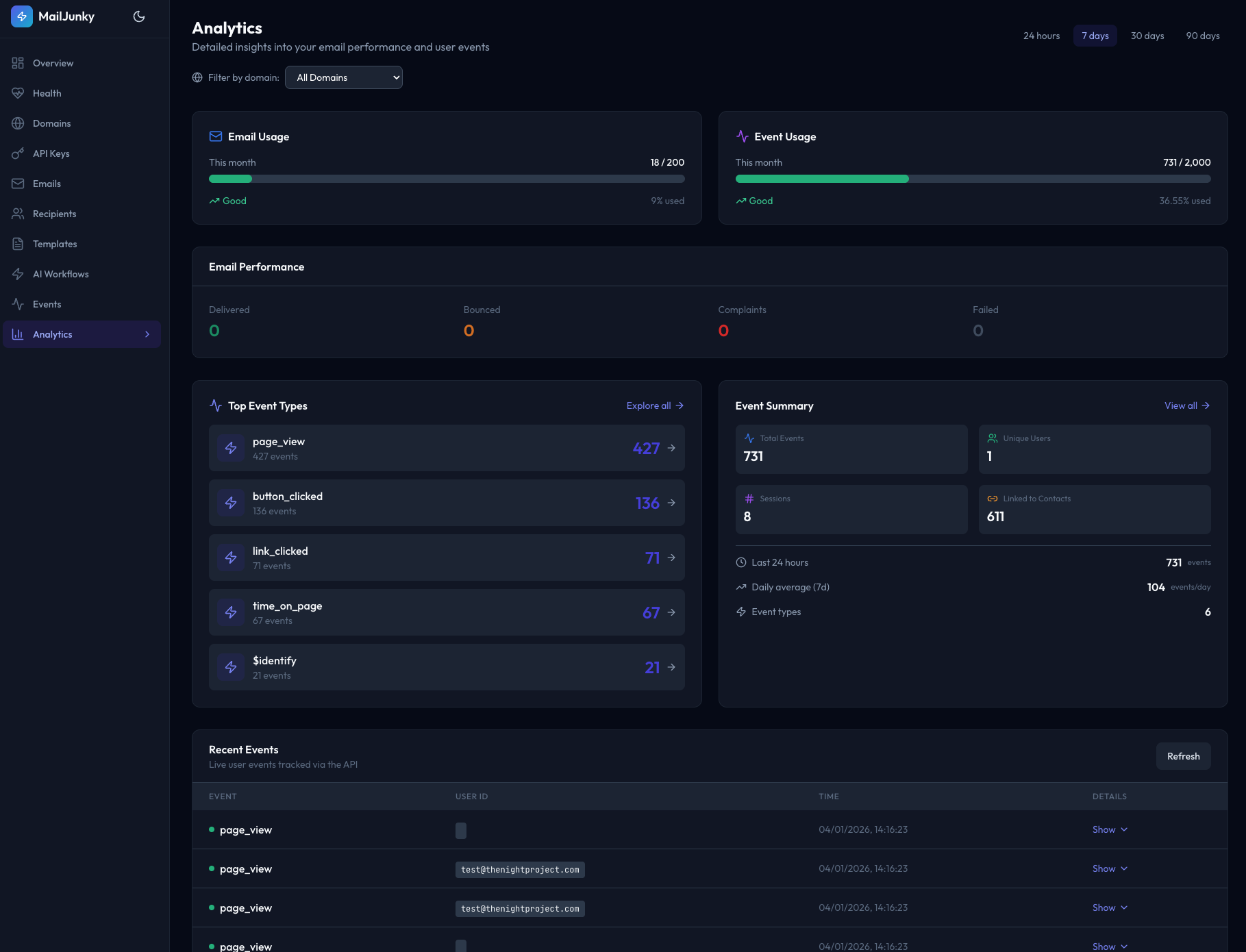The image size is (1246, 952).
Task: Expand Show details for first page_view event
Action: [x=1108, y=829]
